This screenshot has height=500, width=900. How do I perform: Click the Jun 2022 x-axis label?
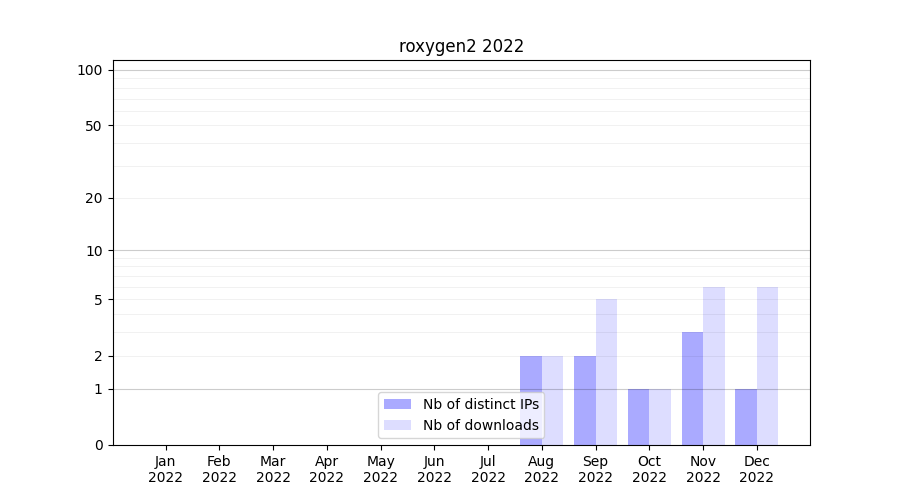pyautogui.click(x=434, y=469)
